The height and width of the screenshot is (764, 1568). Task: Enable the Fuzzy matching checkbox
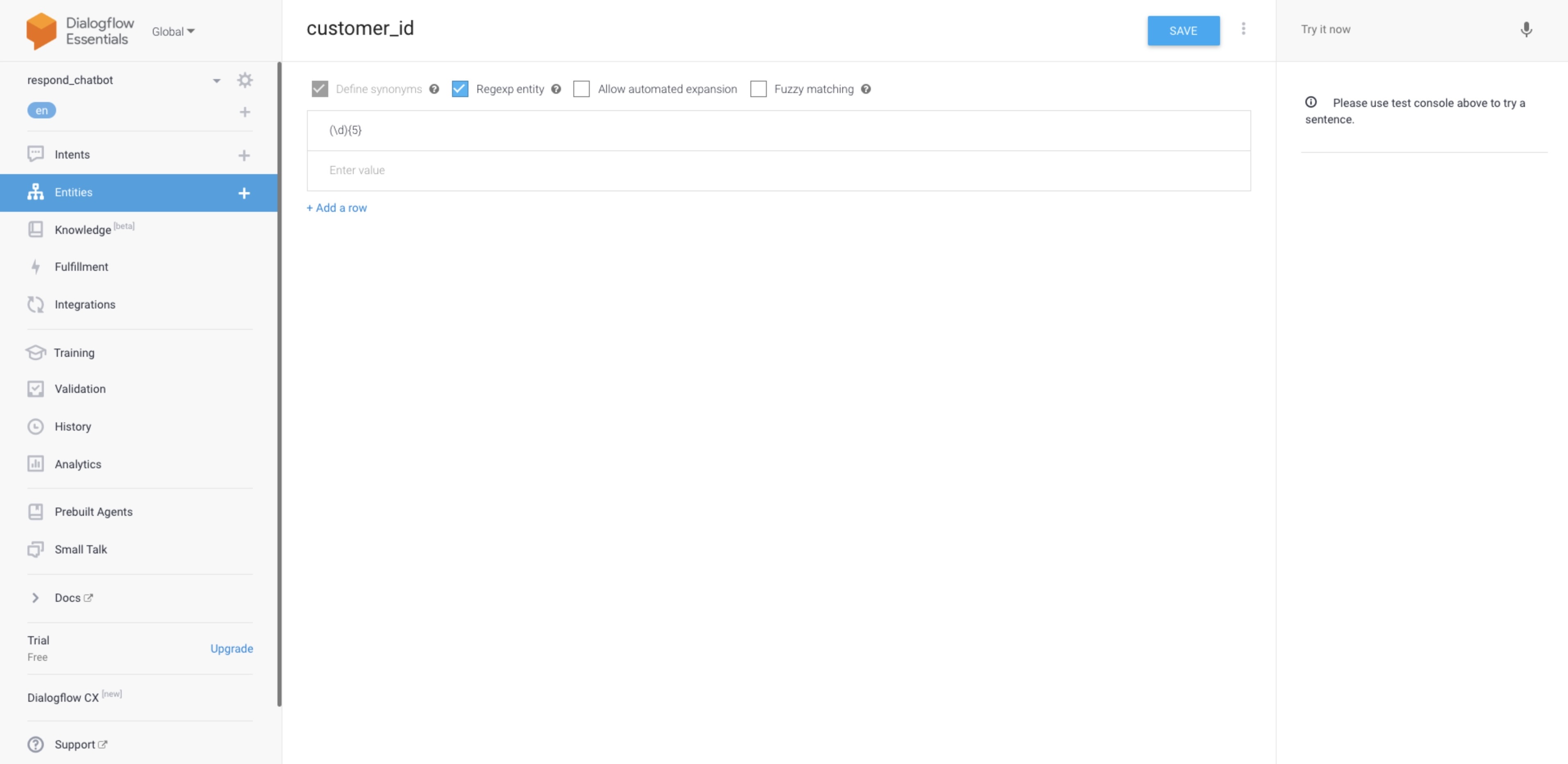[x=757, y=89]
